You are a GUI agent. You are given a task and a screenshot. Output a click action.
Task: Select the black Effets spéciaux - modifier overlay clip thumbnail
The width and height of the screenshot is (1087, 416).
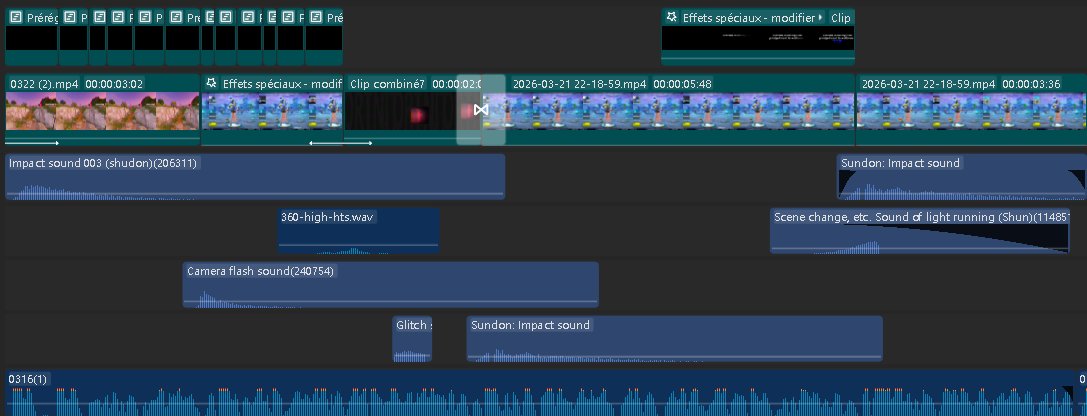[758, 38]
